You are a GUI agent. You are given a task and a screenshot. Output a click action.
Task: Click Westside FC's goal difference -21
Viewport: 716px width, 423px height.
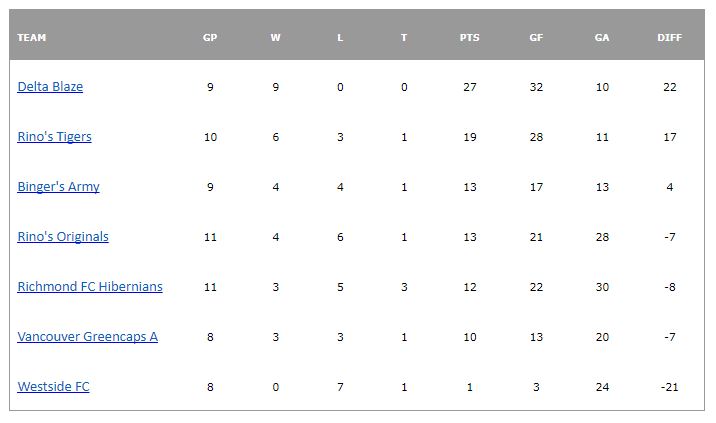pyautogui.click(x=670, y=387)
